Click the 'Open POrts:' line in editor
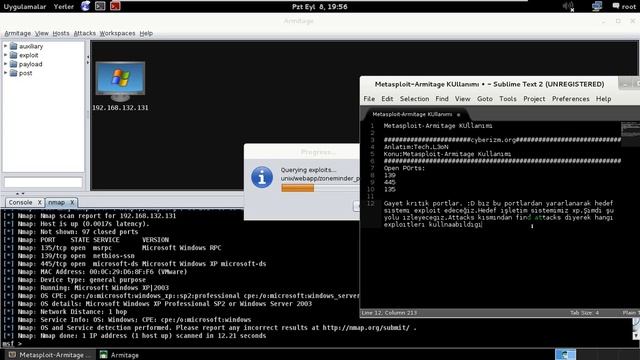The width and height of the screenshot is (640, 360). [404, 168]
